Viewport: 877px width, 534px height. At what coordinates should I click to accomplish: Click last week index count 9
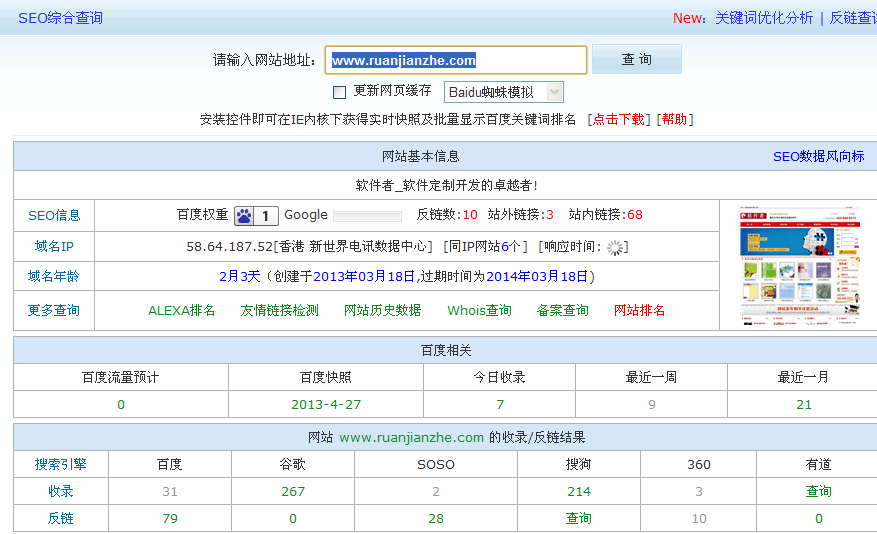pyautogui.click(x=652, y=405)
